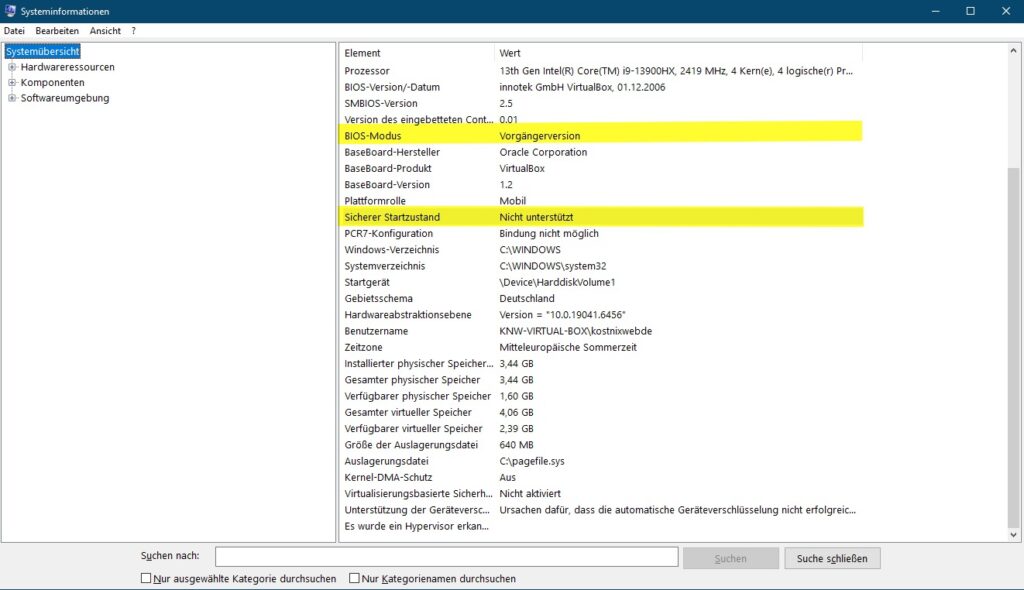1024x590 pixels.
Task: Select the BaseBoard-Produkt row
Action: tap(601, 169)
